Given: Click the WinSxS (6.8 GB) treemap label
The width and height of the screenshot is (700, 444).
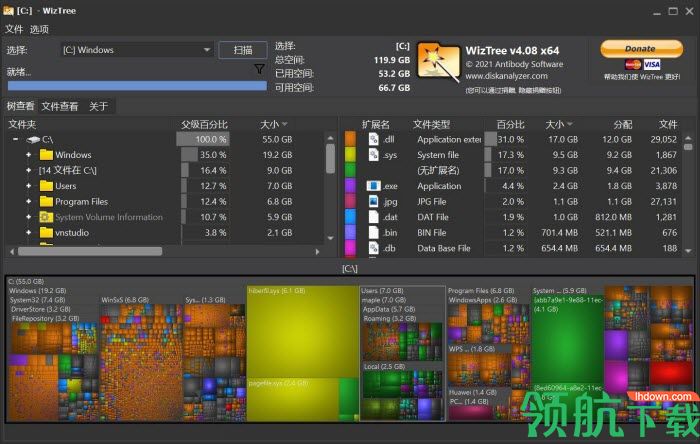Looking at the screenshot, I should [125, 300].
